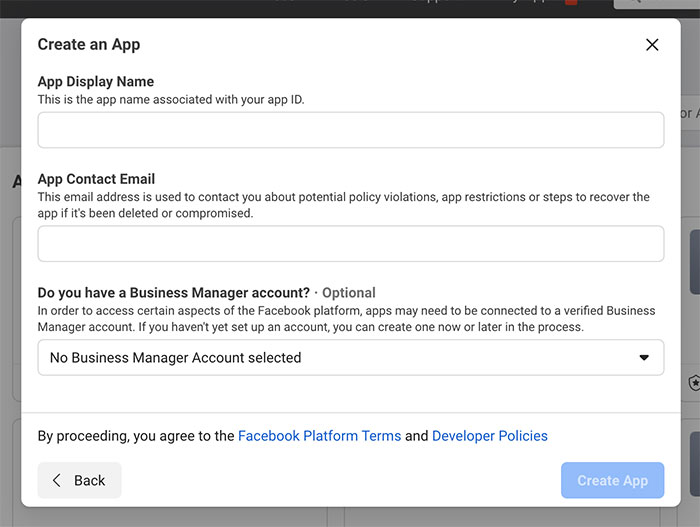
Task: Click the shield badge icon behind the dialog
Action: pyautogui.click(x=694, y=383)
